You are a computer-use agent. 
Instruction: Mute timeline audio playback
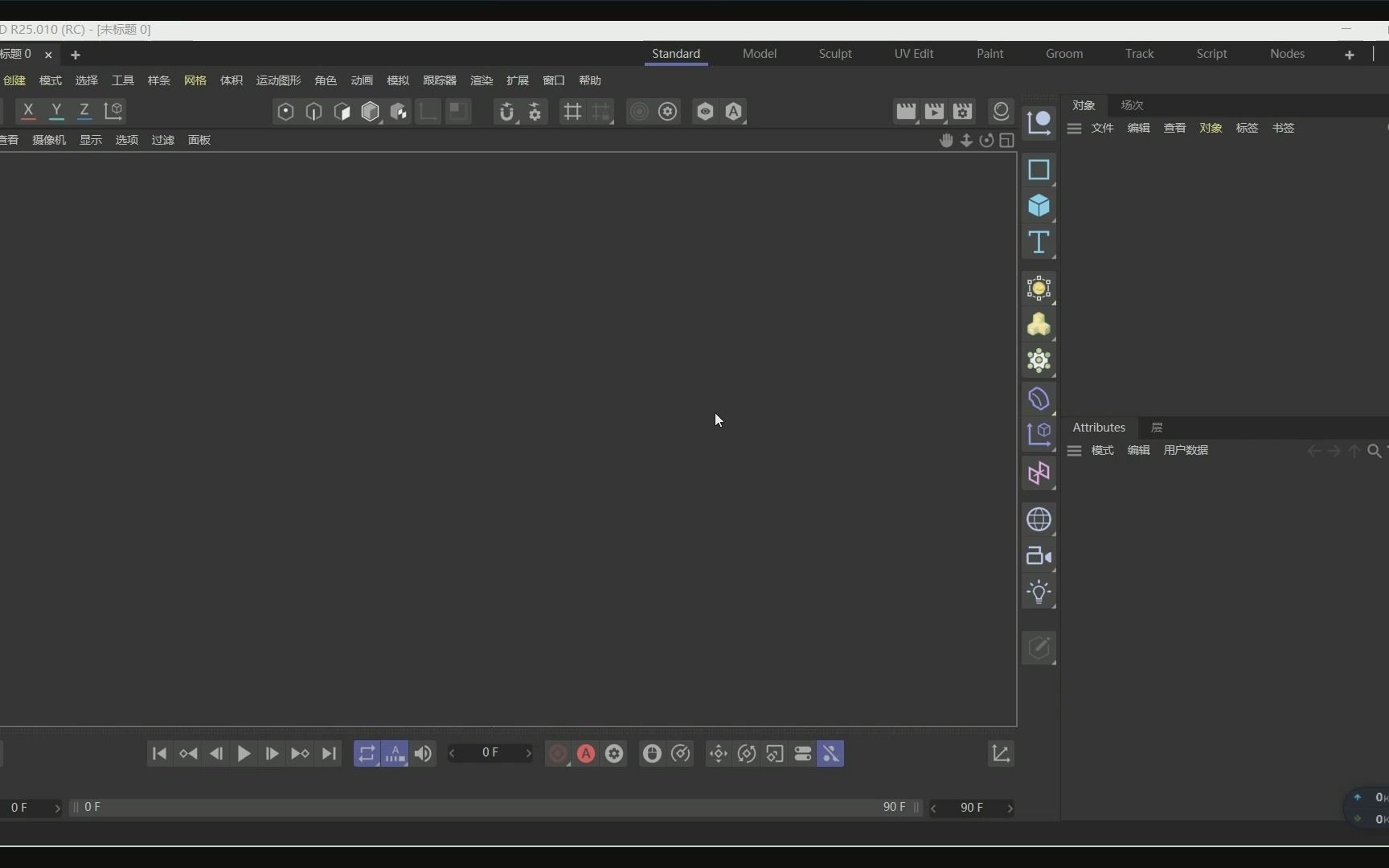(424, 754)
